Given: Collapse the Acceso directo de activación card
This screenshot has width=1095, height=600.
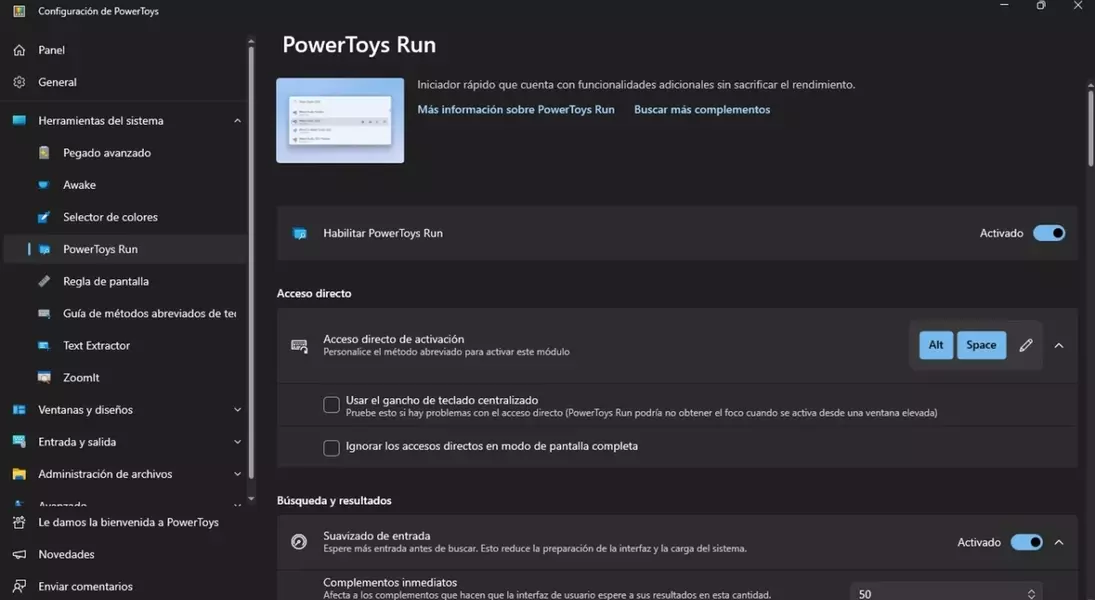Looking at the screenshot, I should coord(1059,345).
